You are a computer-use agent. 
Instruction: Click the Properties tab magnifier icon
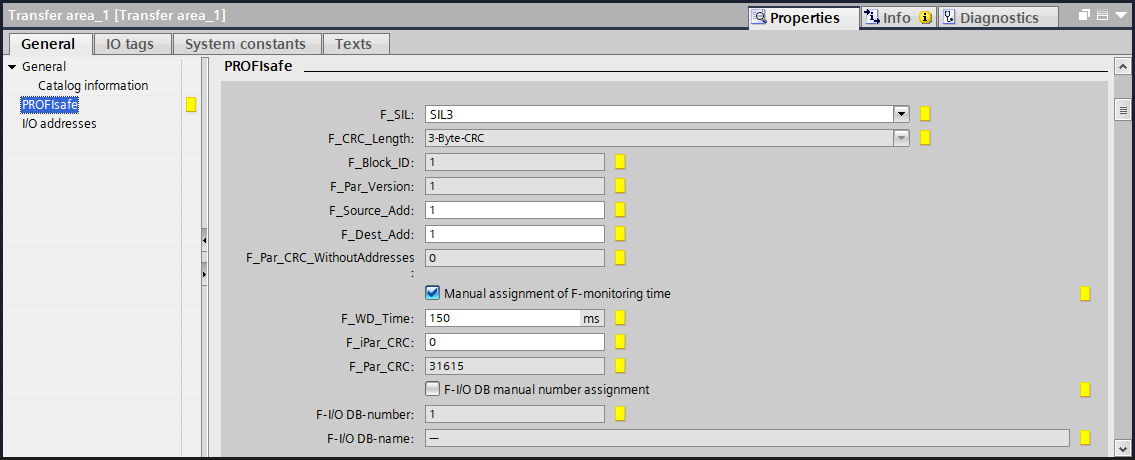pyautogui.click(x=759, y=17)
